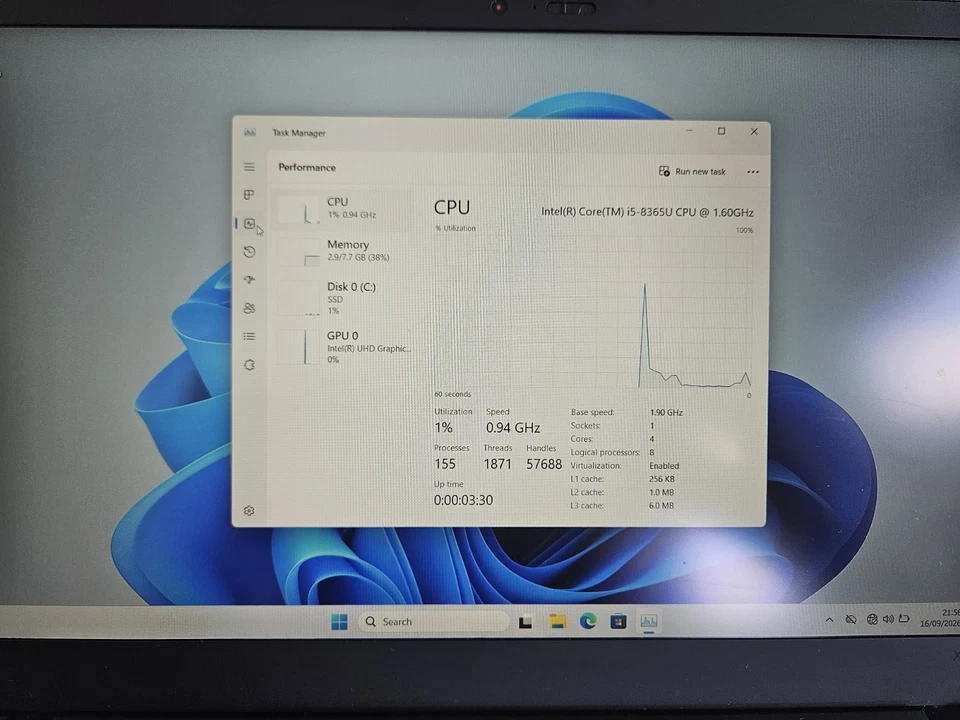960x720 pixels.
Task: Click the 0.94 GHz speed value
Action: [x=512, y=427]
